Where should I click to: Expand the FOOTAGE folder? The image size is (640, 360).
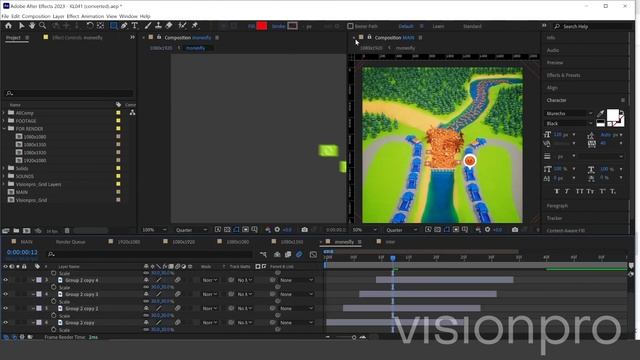click(4, 121)
